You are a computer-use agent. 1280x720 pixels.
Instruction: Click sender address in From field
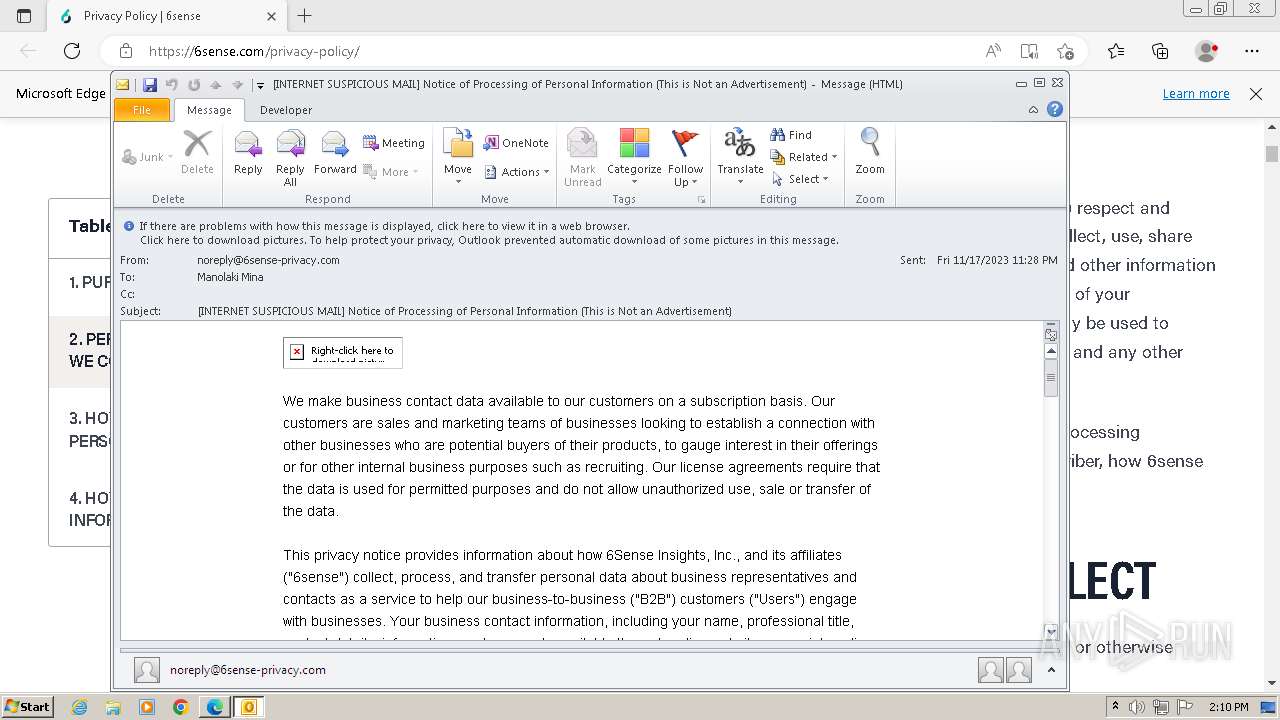pyautogui.click(x=268, y=260)
